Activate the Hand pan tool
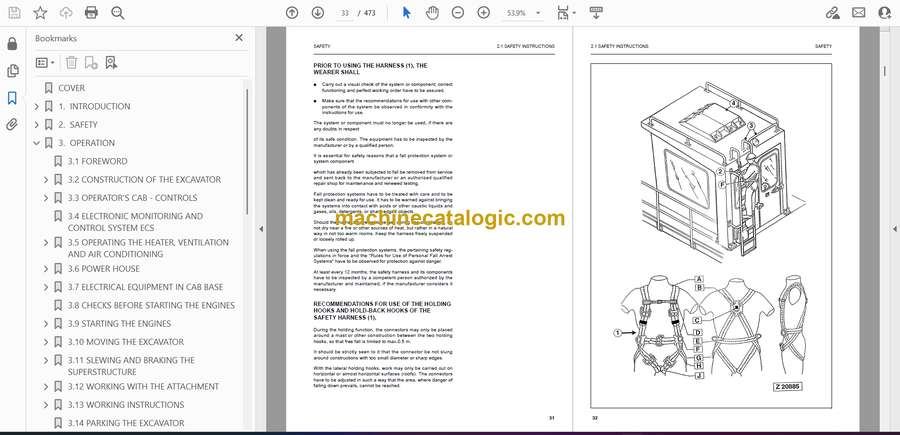This screenshot has width=900, height=435. click(431, 13)
